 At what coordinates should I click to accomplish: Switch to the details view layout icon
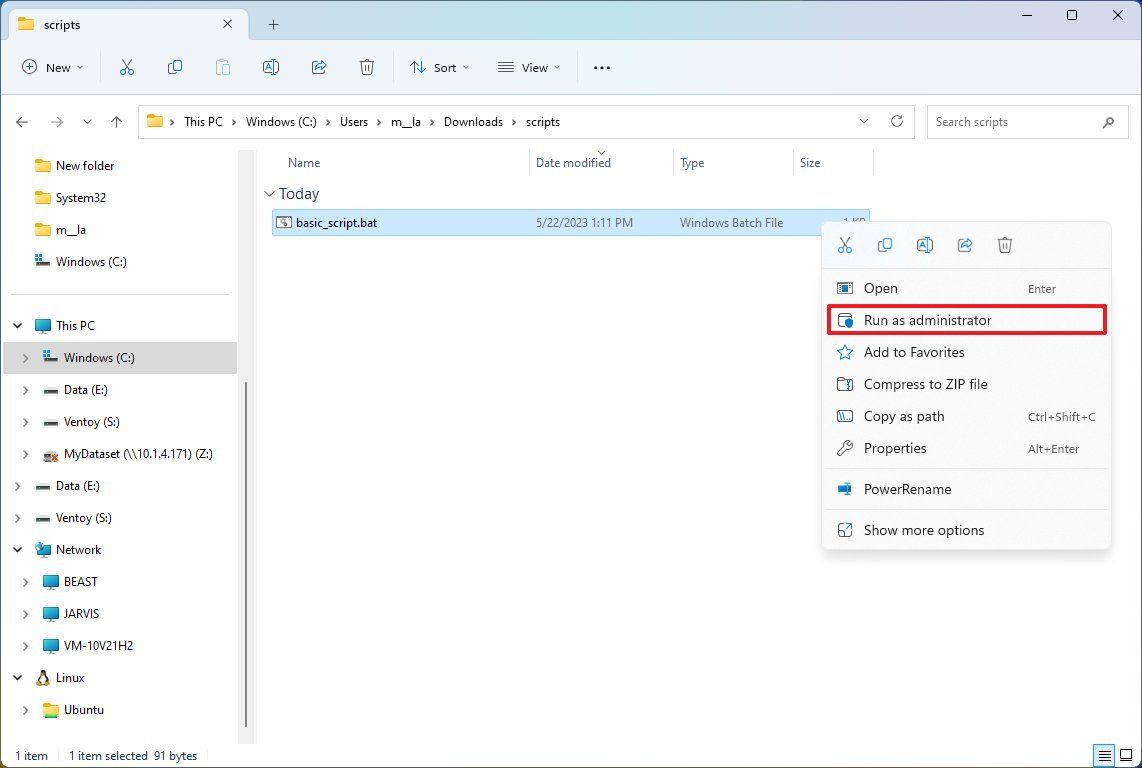1105,756
